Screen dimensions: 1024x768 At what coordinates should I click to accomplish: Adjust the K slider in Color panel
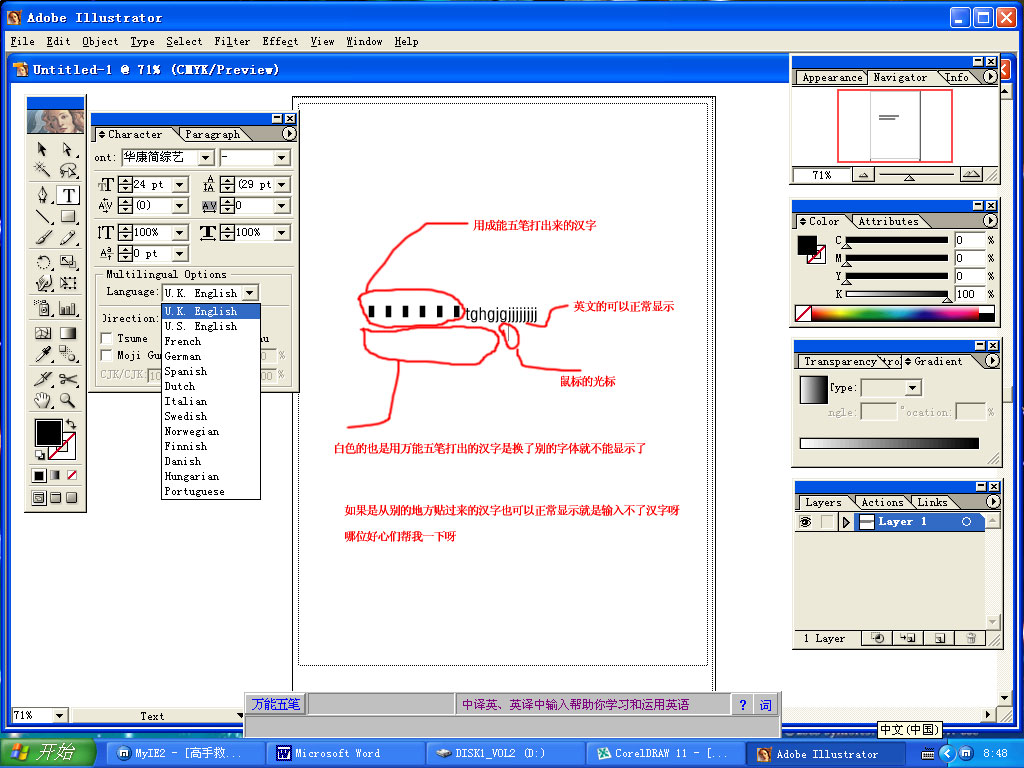tap(947, 299)
